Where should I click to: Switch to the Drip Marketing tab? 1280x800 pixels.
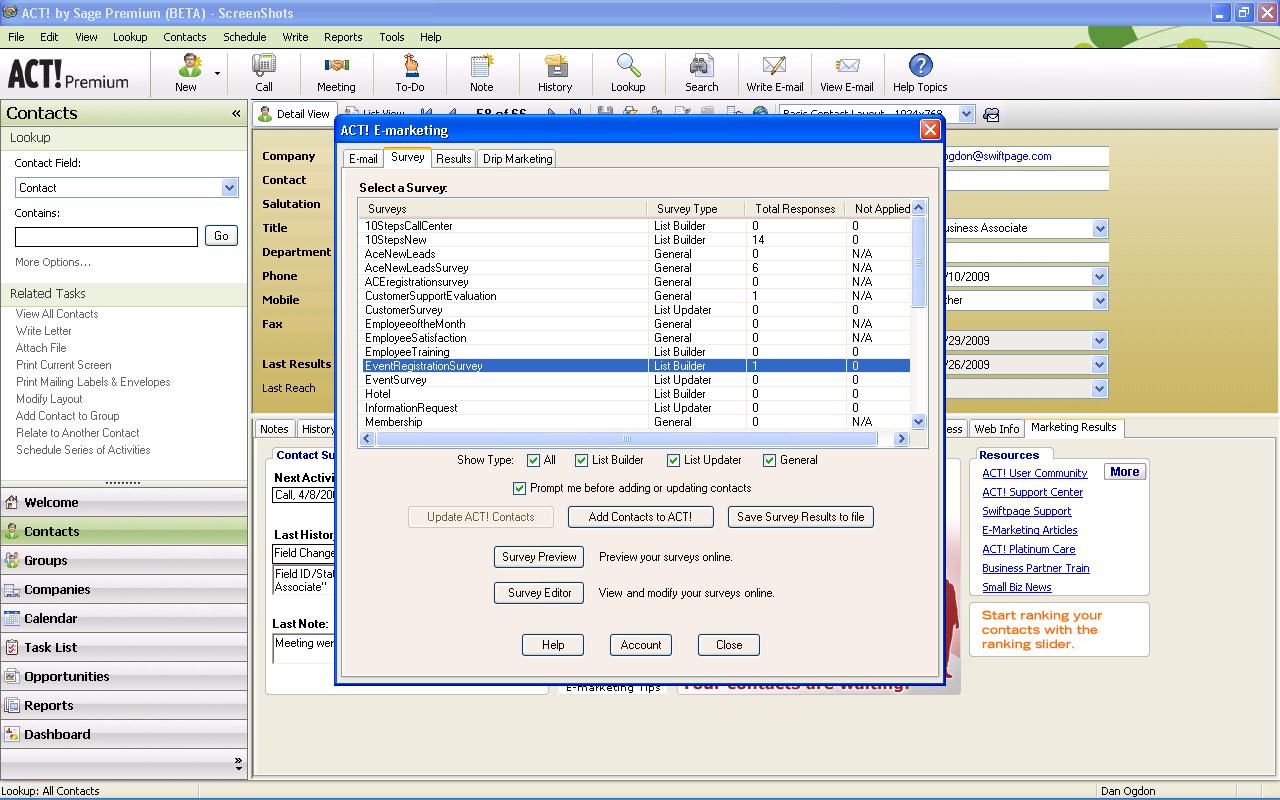[517, 159]
